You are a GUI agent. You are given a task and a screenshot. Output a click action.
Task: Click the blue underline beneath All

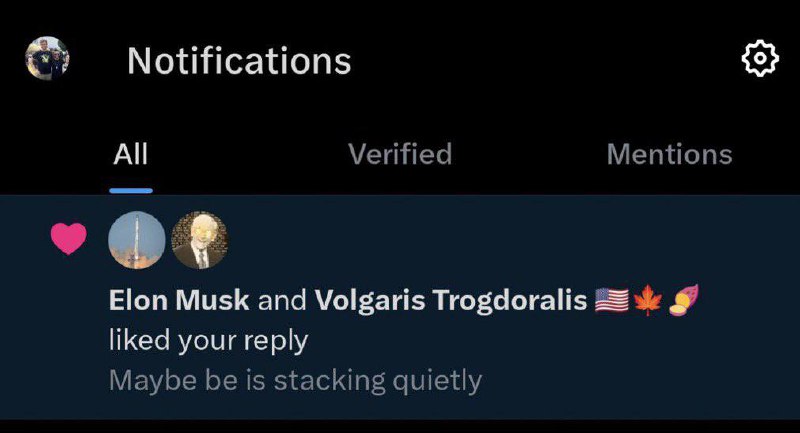click(x=131, y=189)
